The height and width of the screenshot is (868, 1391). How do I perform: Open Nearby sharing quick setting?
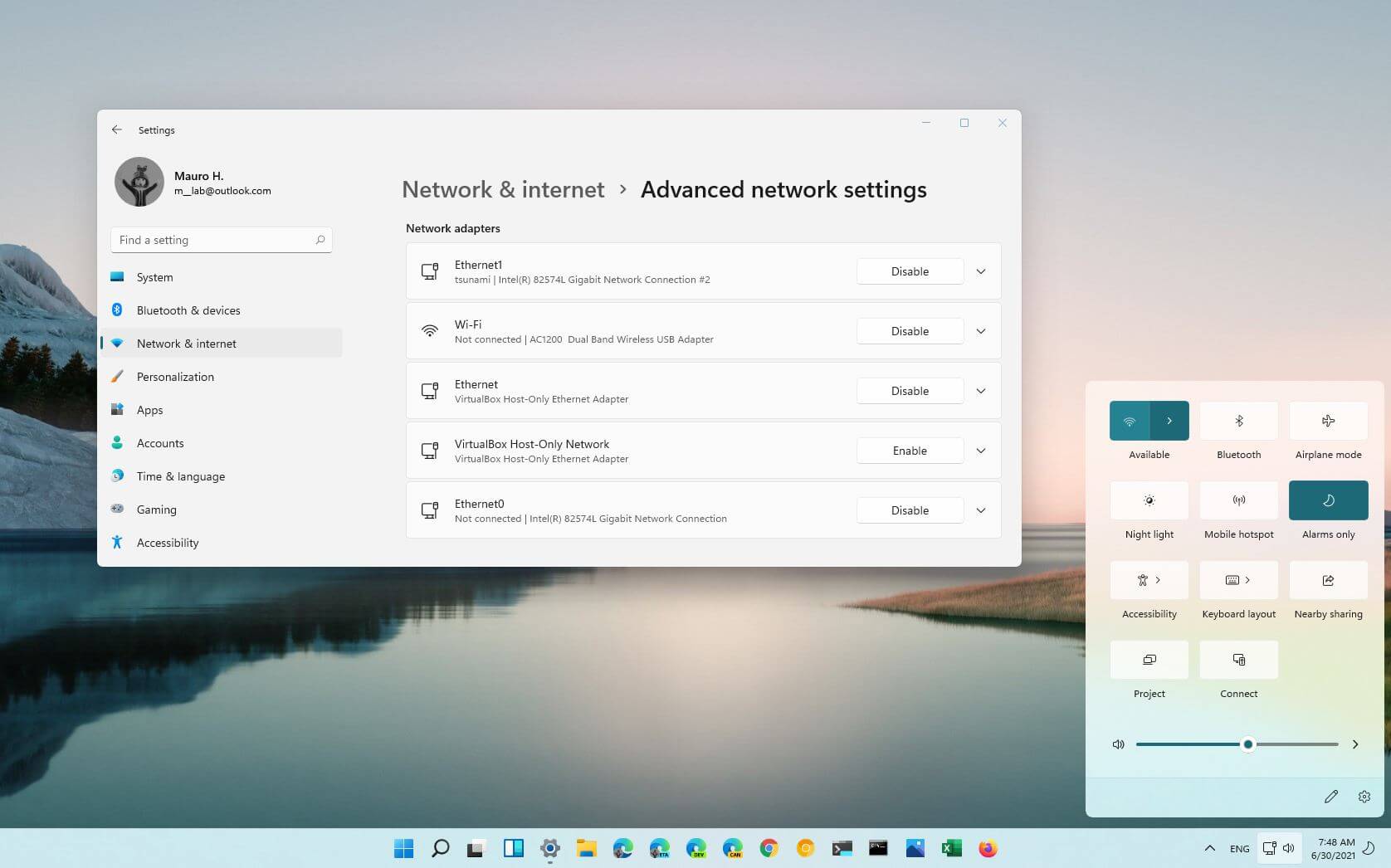[1328, 580]
